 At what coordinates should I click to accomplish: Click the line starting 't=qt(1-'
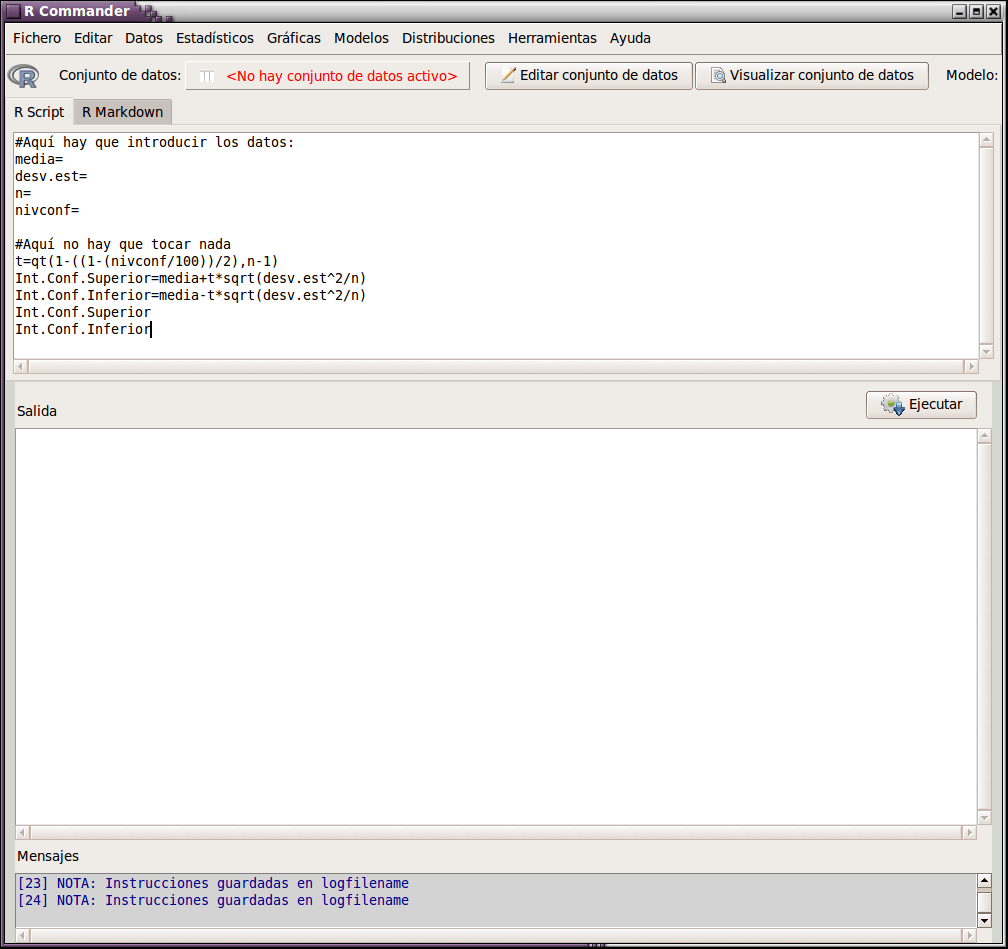147,261
